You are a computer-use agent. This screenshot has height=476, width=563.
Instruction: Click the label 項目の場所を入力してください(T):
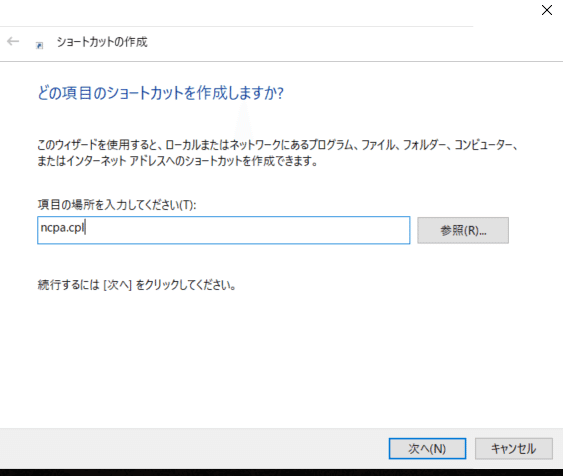coord(117,205)
